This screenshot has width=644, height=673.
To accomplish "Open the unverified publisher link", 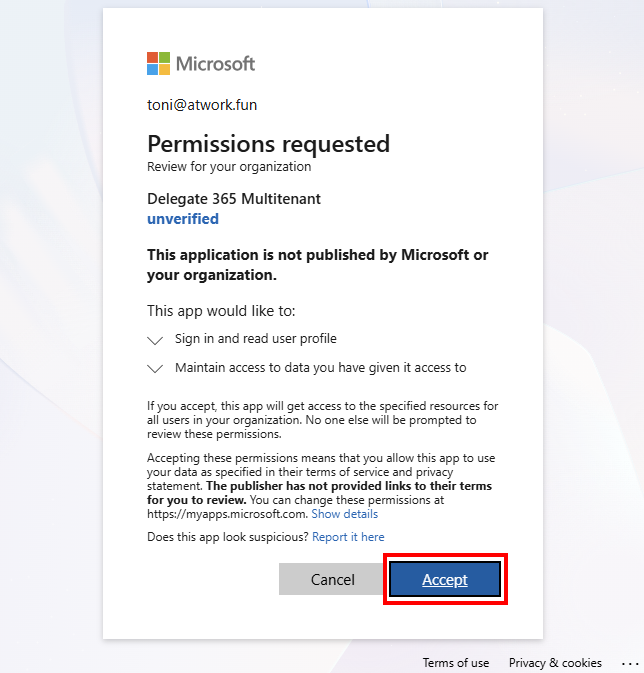I will (183, 218).
